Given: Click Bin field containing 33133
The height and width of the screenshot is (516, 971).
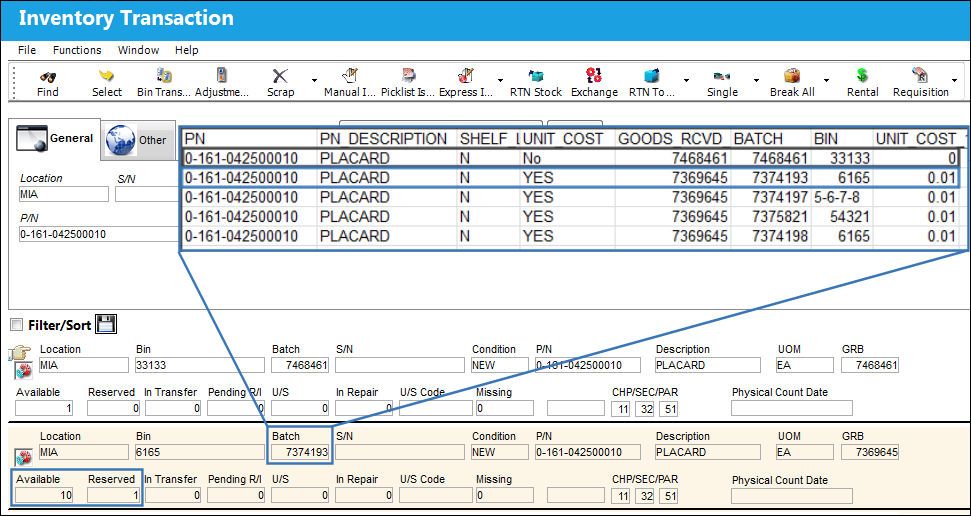Looking at the screenshot, I should click(x=199, y=365).
